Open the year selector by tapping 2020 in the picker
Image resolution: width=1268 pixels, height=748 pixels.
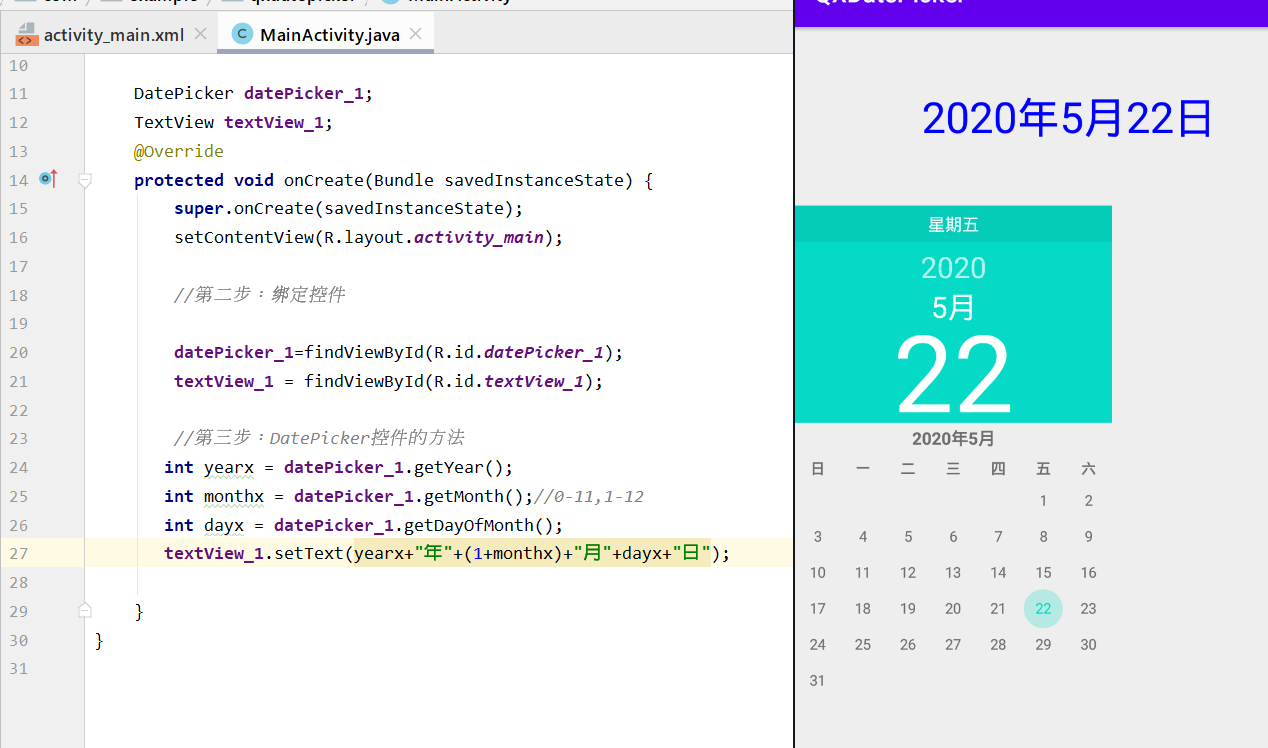[953, 268]
